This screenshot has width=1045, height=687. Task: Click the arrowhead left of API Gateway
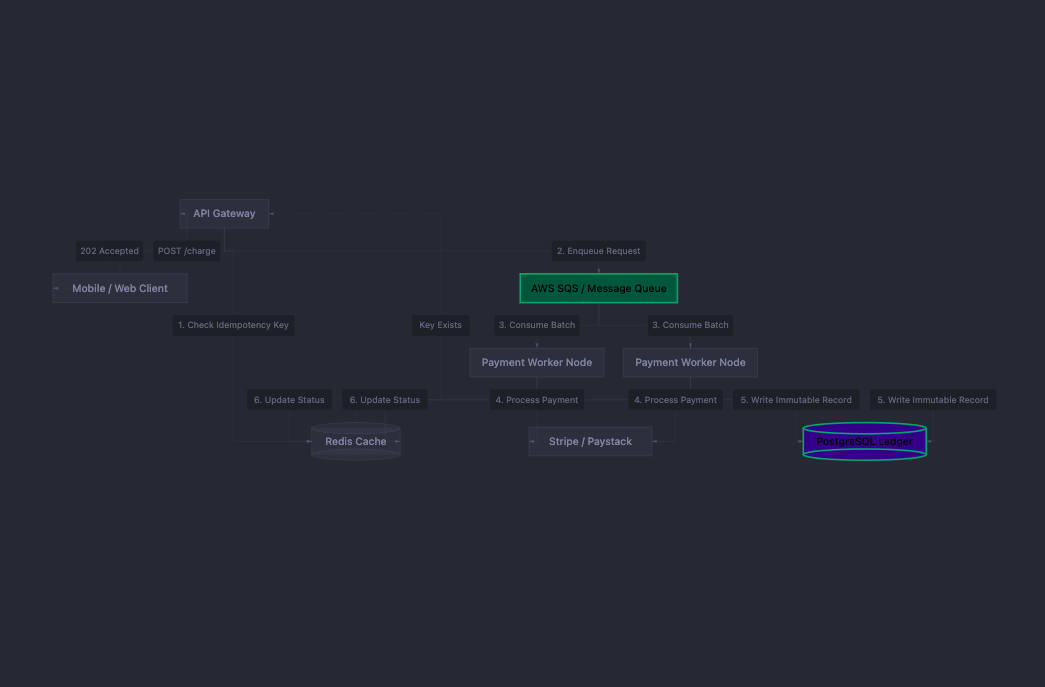point(181,213)
